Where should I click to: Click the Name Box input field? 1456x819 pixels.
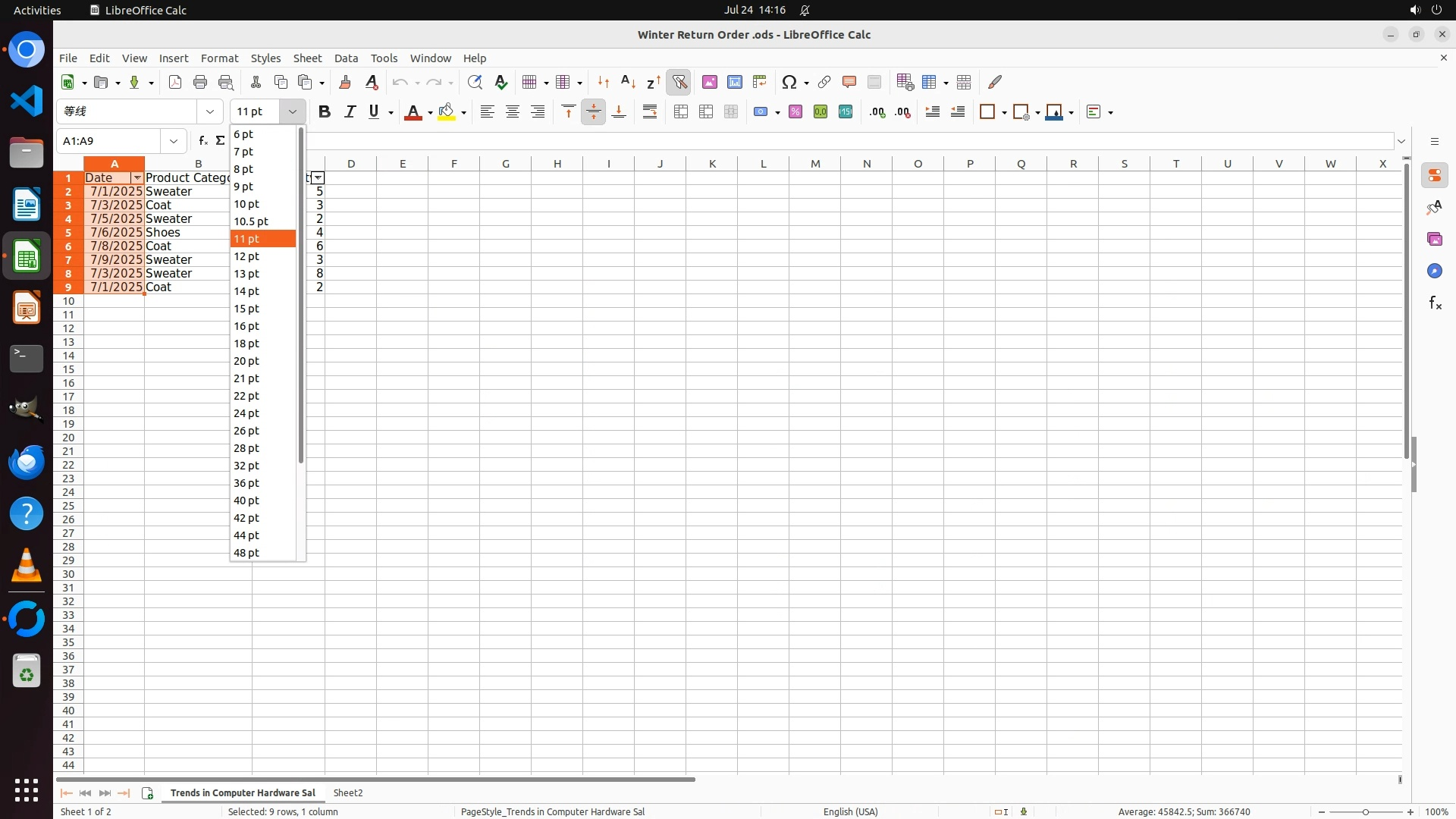(110, 140)
